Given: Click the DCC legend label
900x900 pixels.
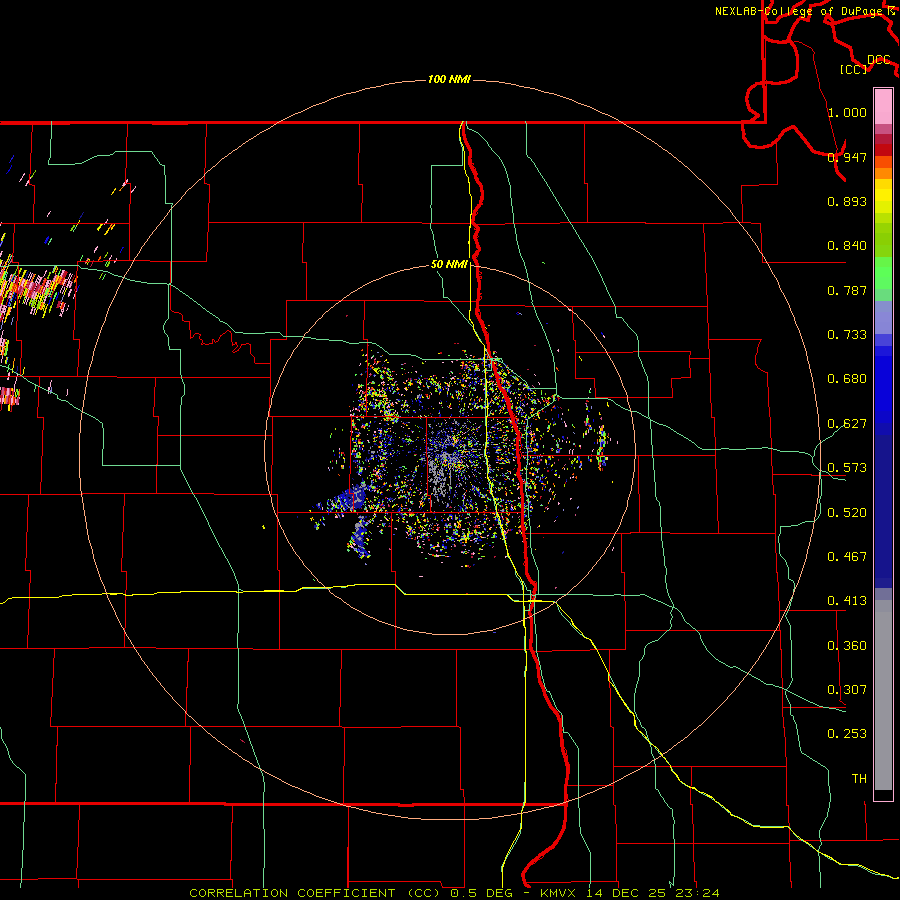Looking at the screenshot, I should click(879, 60).
